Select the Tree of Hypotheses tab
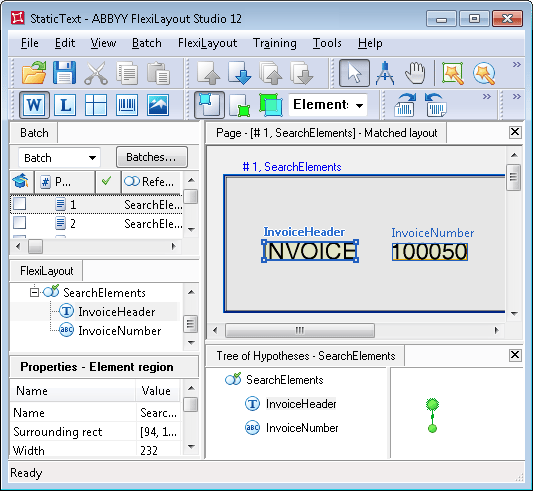Viewport: 533px width, 491px height. pos(306,356)
